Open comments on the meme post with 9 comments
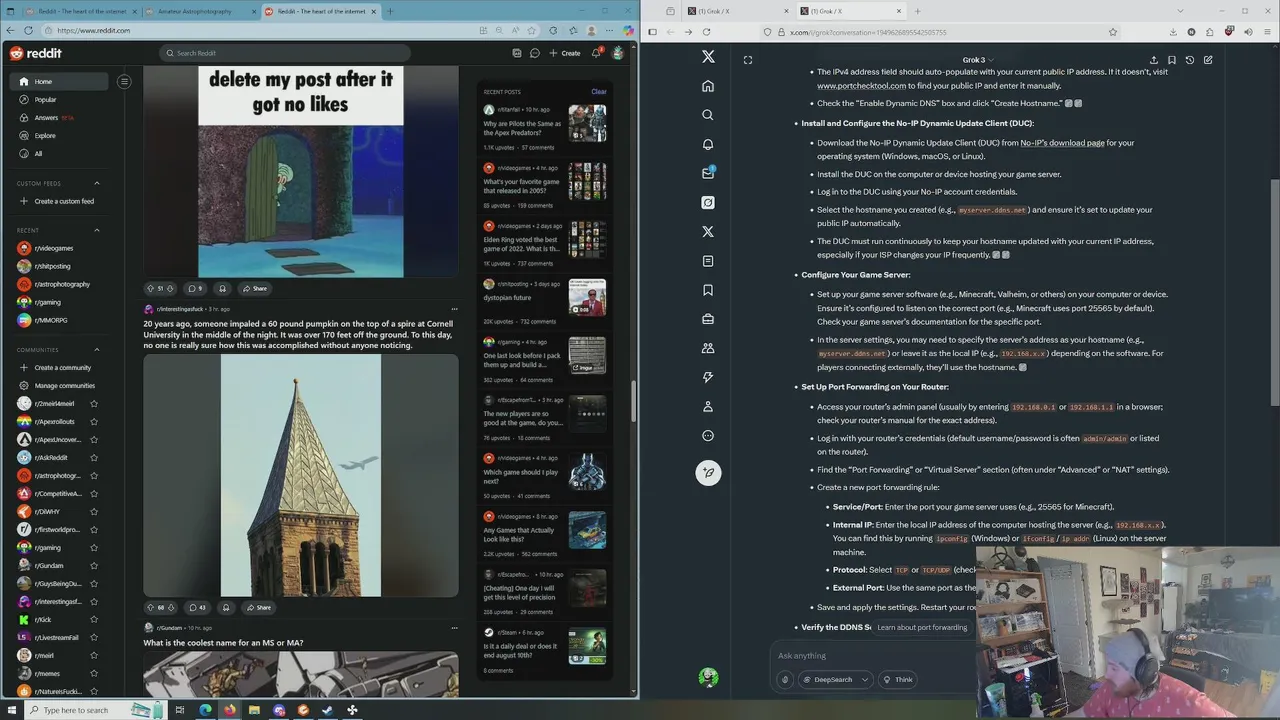The image size is (1280, 720). point(195,288)
